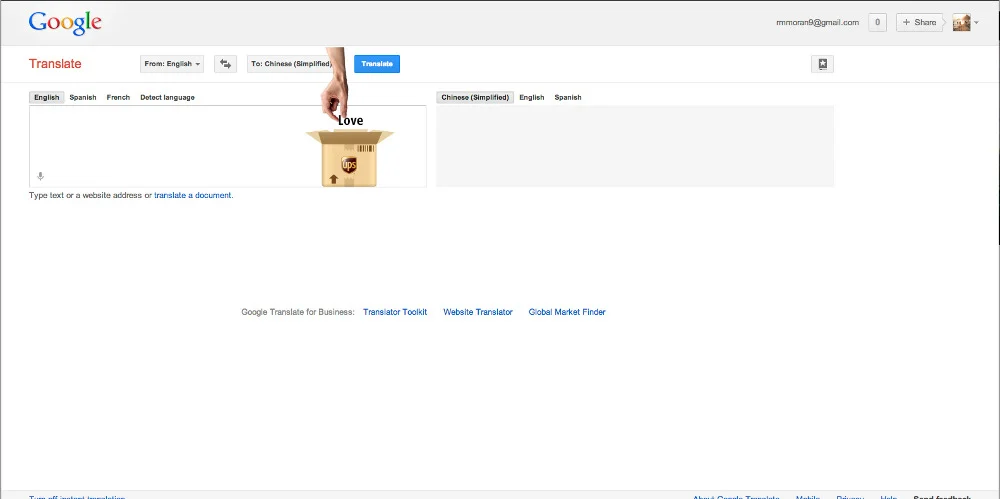Select Chinese (Simplified) target language tab

(475, 98)
